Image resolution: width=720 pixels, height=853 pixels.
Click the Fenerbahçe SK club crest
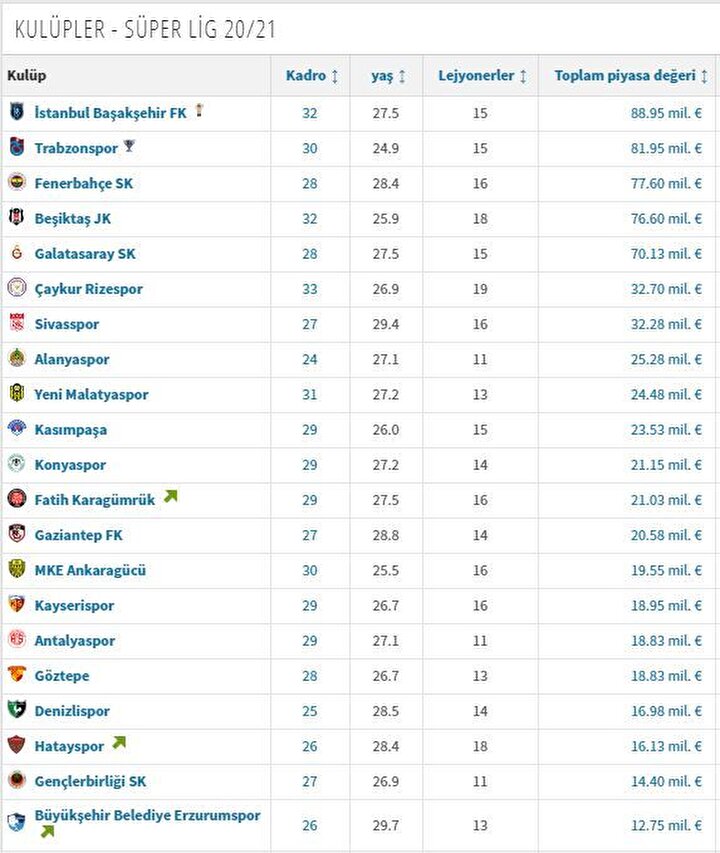click(x=17, y=182)
